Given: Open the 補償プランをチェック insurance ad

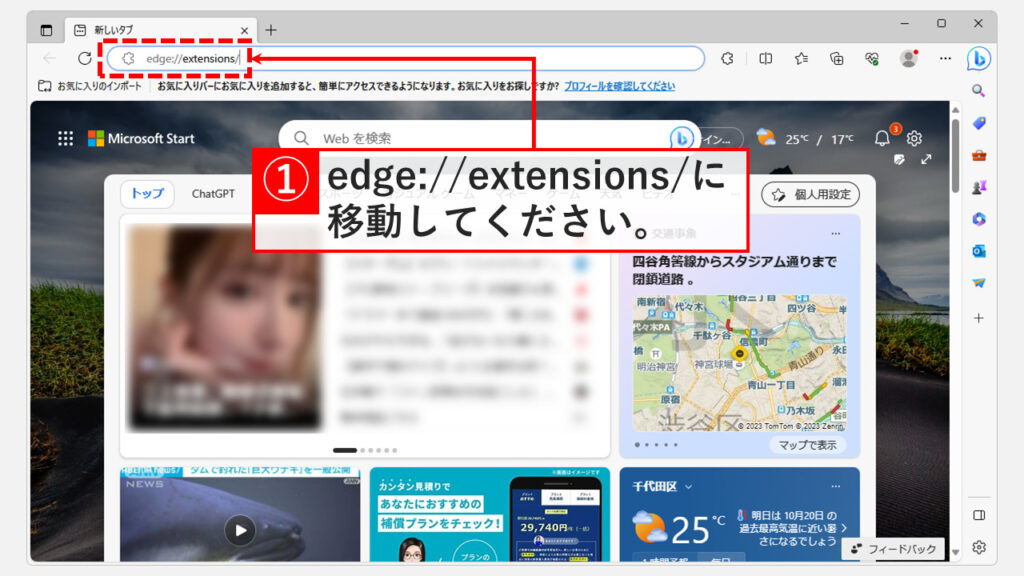Looking at the screenshot, I should [x=490, y=515].
